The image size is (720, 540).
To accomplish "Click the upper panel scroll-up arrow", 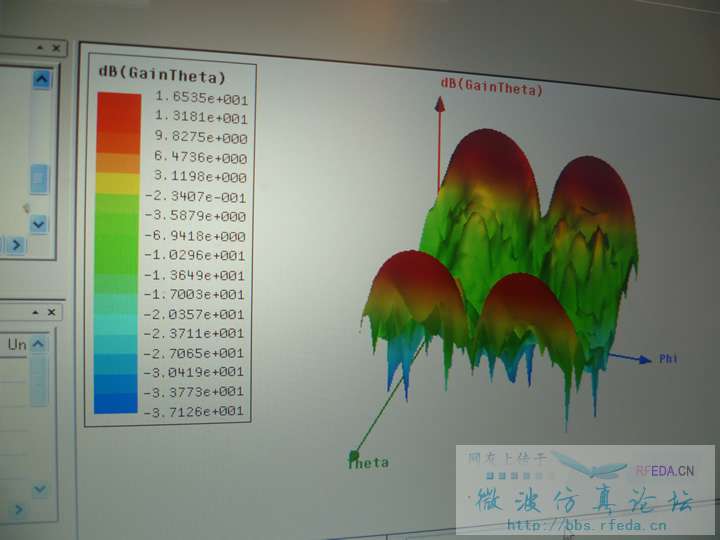I will [x=42, y=79].
